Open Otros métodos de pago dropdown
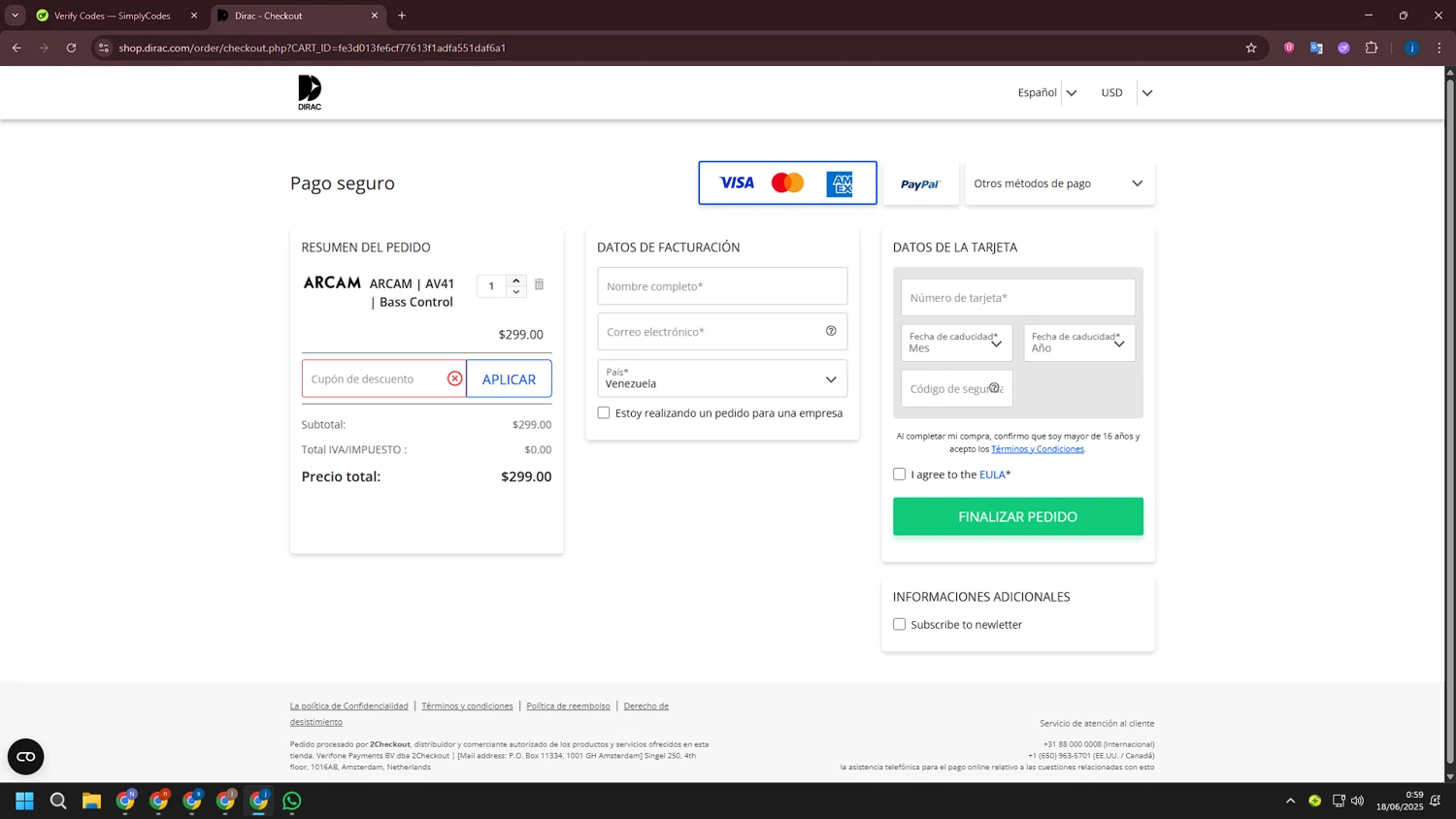Viewport: 1456px width, 819px height. [1059, 183]
